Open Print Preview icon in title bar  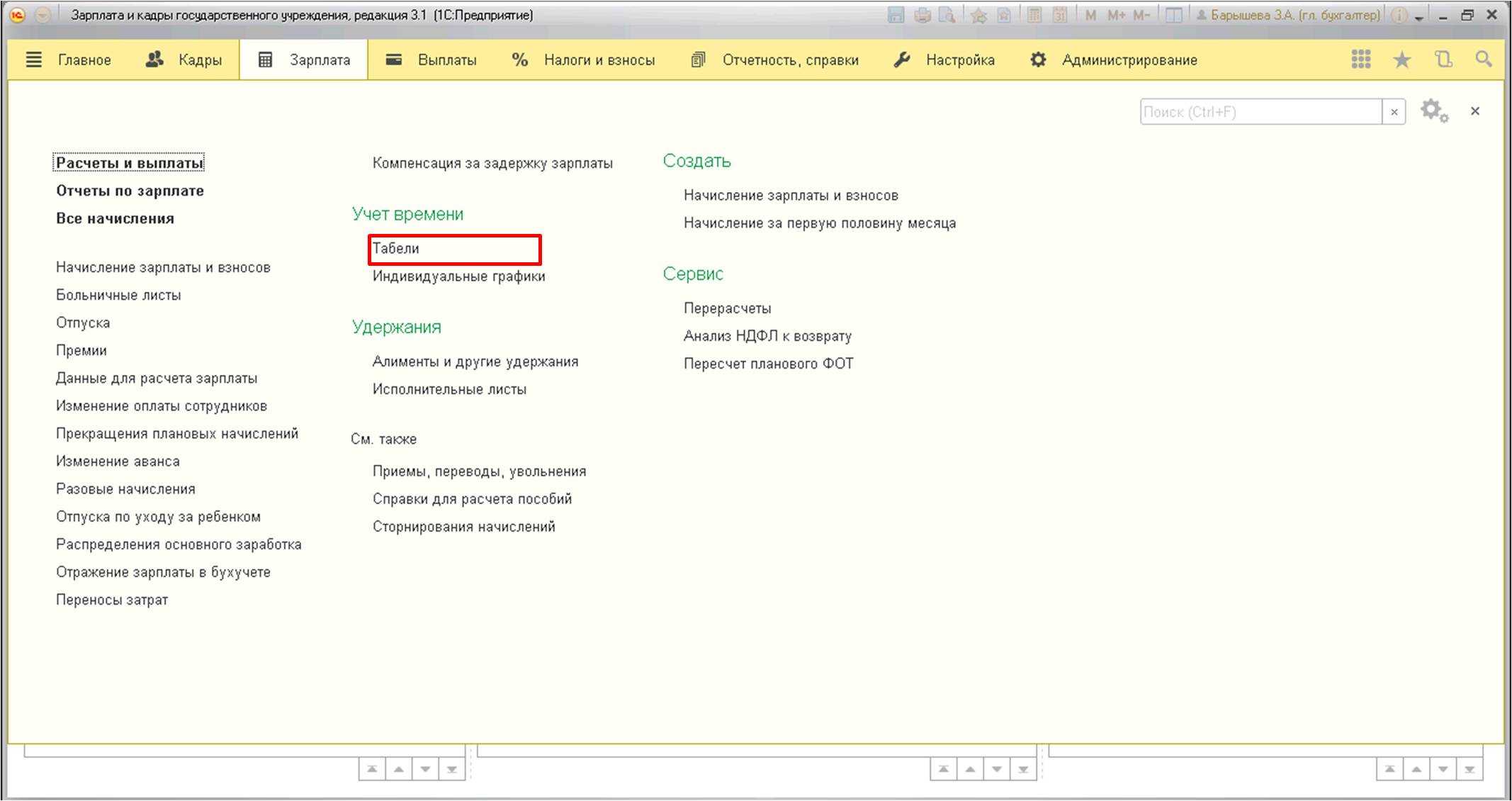[947, 15]
